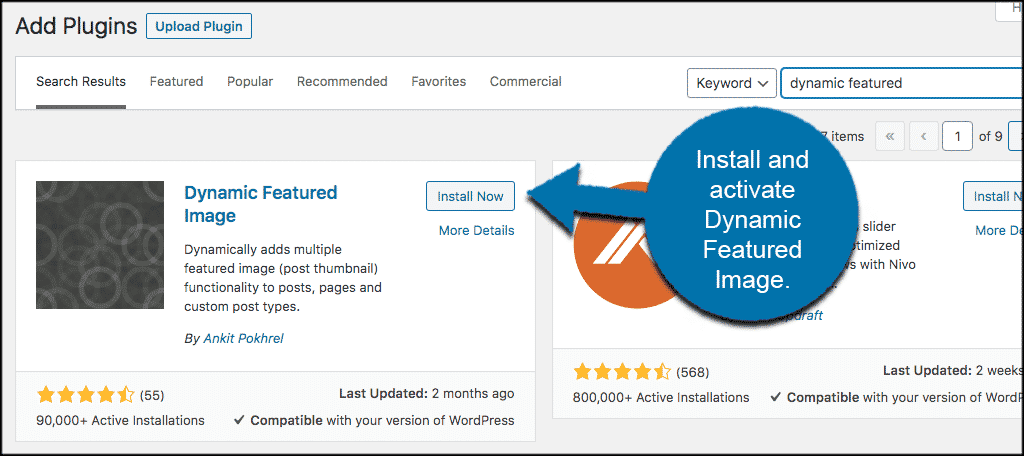Click the Upload Plugin button
The image size is (1024, 456).
point(199,27)
